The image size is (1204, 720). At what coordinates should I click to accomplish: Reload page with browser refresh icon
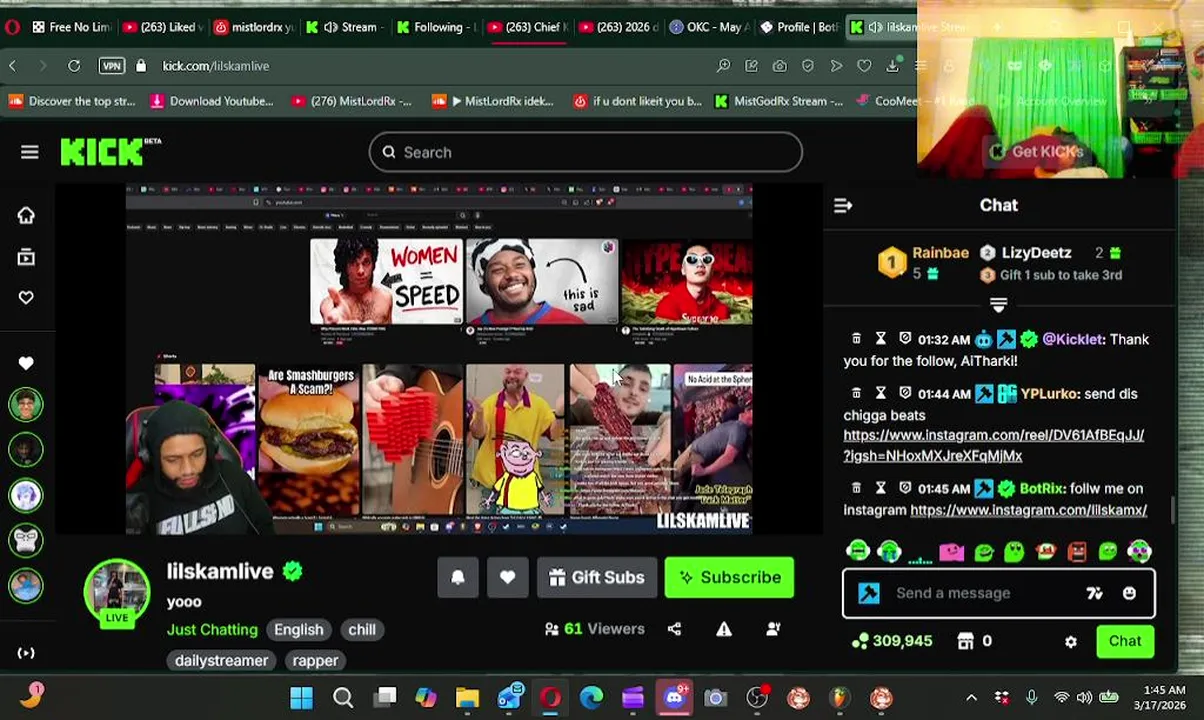click(x=74, y=66)
